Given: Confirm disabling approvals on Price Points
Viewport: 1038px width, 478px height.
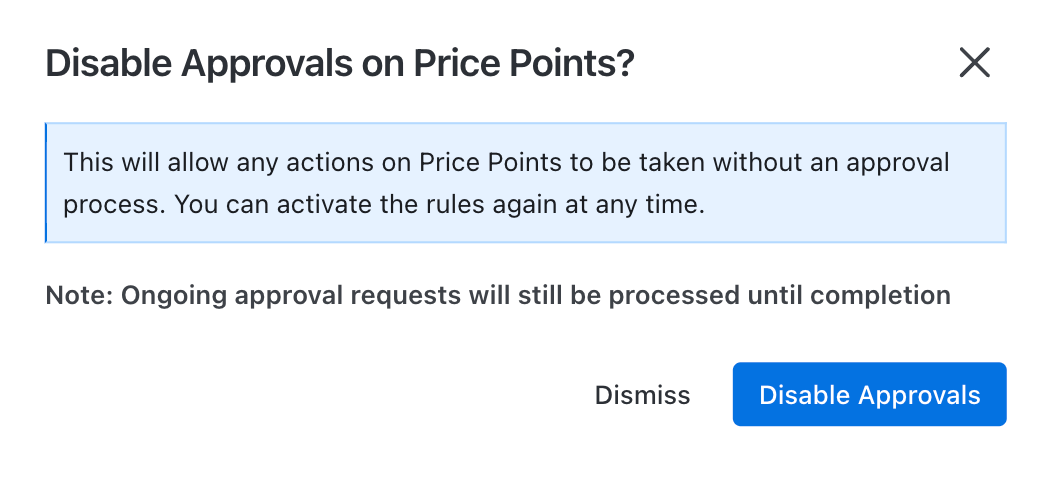Looking at the screenshot, I should 869,394.
